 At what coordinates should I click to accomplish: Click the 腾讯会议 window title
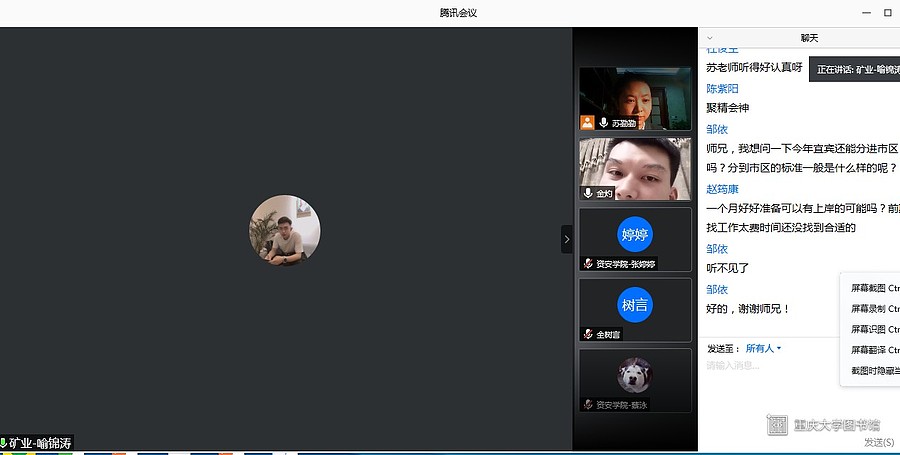[458, 13]
